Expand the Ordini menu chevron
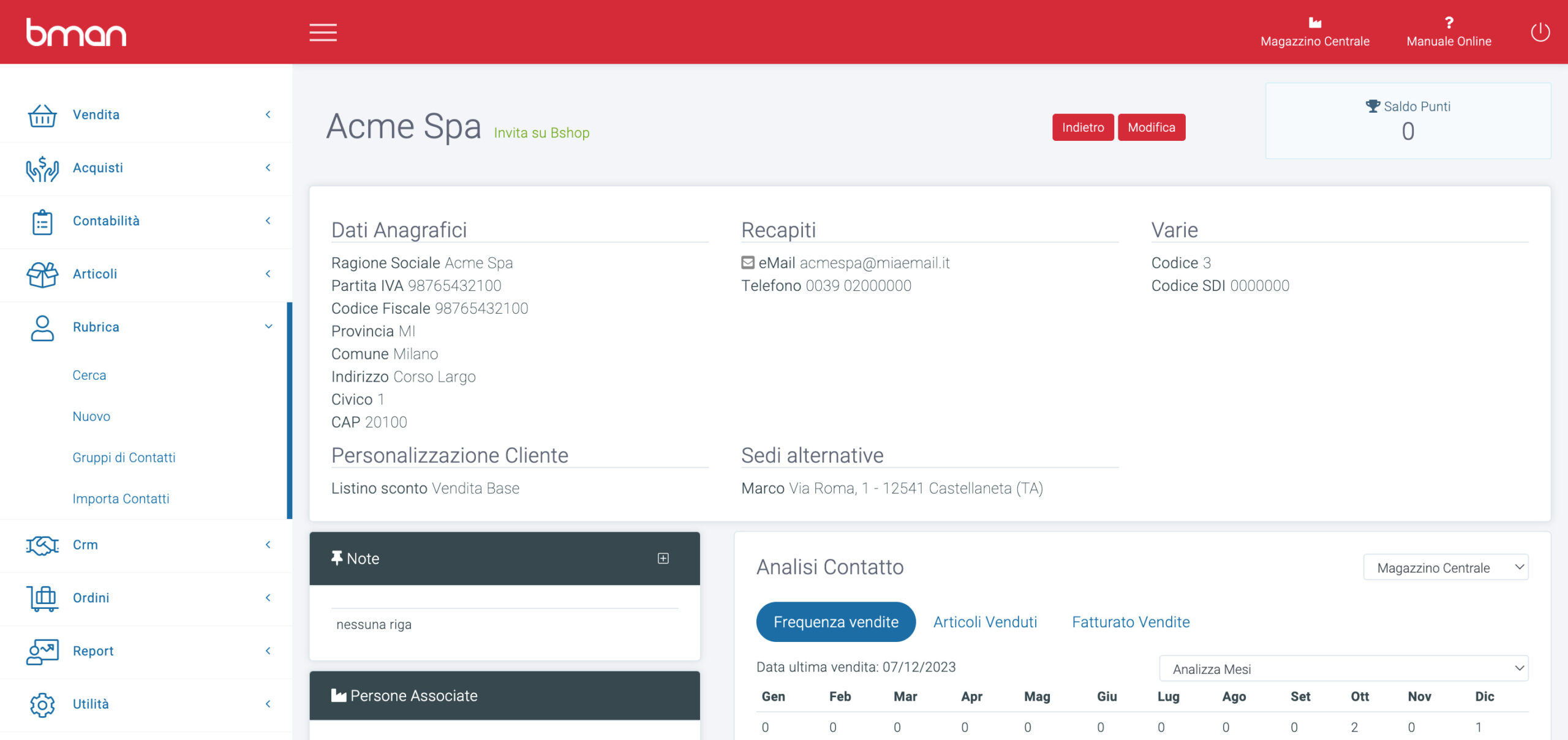This screenshot has height=740, width=1568. pos(268,598)
